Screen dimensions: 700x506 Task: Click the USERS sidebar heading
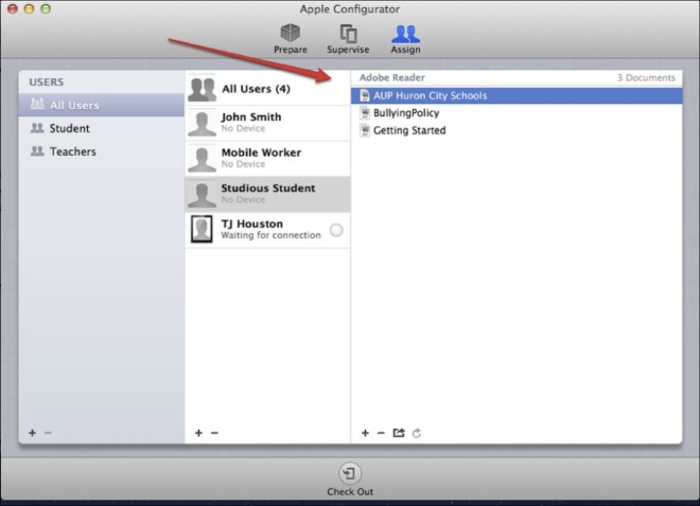pos(46,82)
